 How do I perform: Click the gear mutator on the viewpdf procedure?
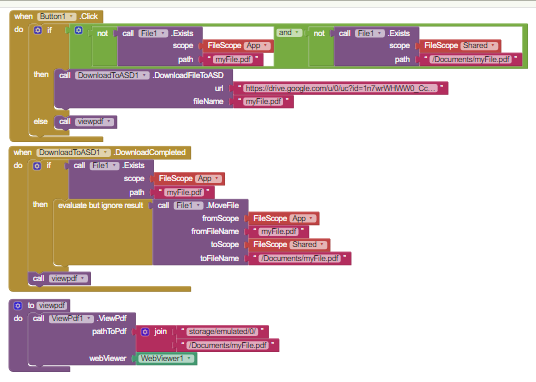point(17,305)
